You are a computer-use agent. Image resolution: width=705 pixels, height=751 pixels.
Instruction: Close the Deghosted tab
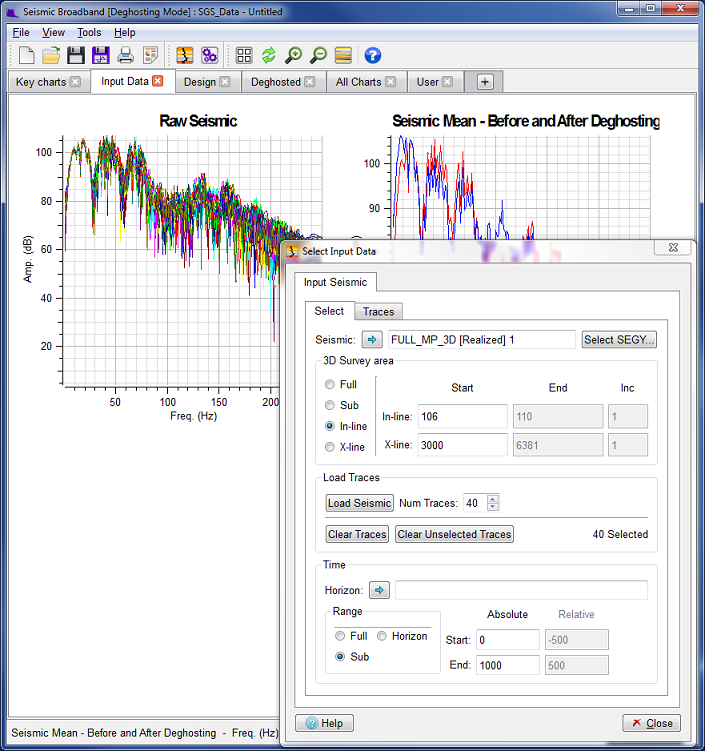(310, 81)
